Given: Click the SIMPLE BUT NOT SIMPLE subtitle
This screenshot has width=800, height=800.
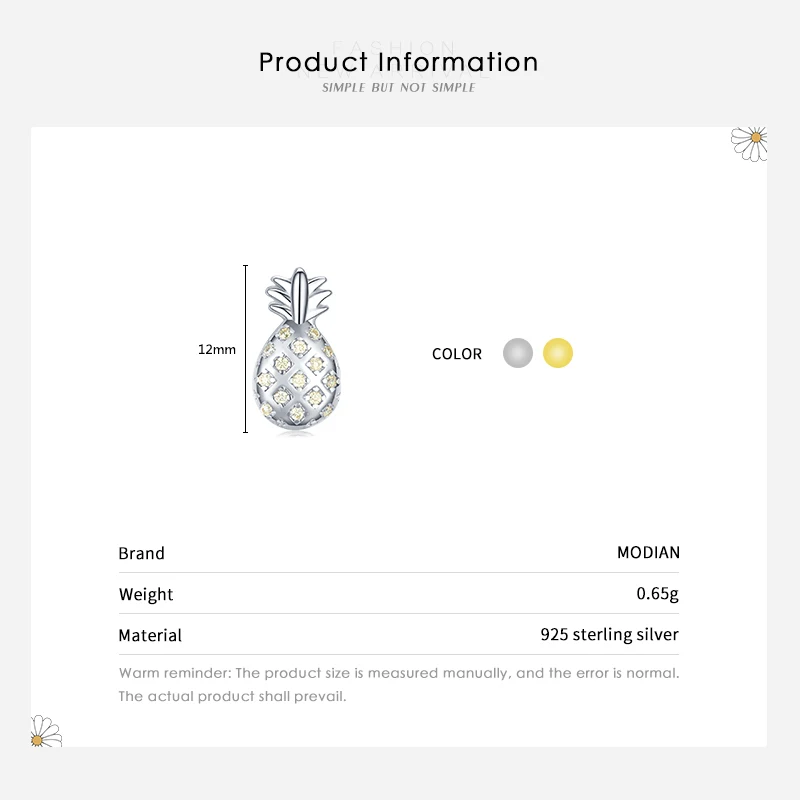Looking at the screenshot, I should click(398, 88).
